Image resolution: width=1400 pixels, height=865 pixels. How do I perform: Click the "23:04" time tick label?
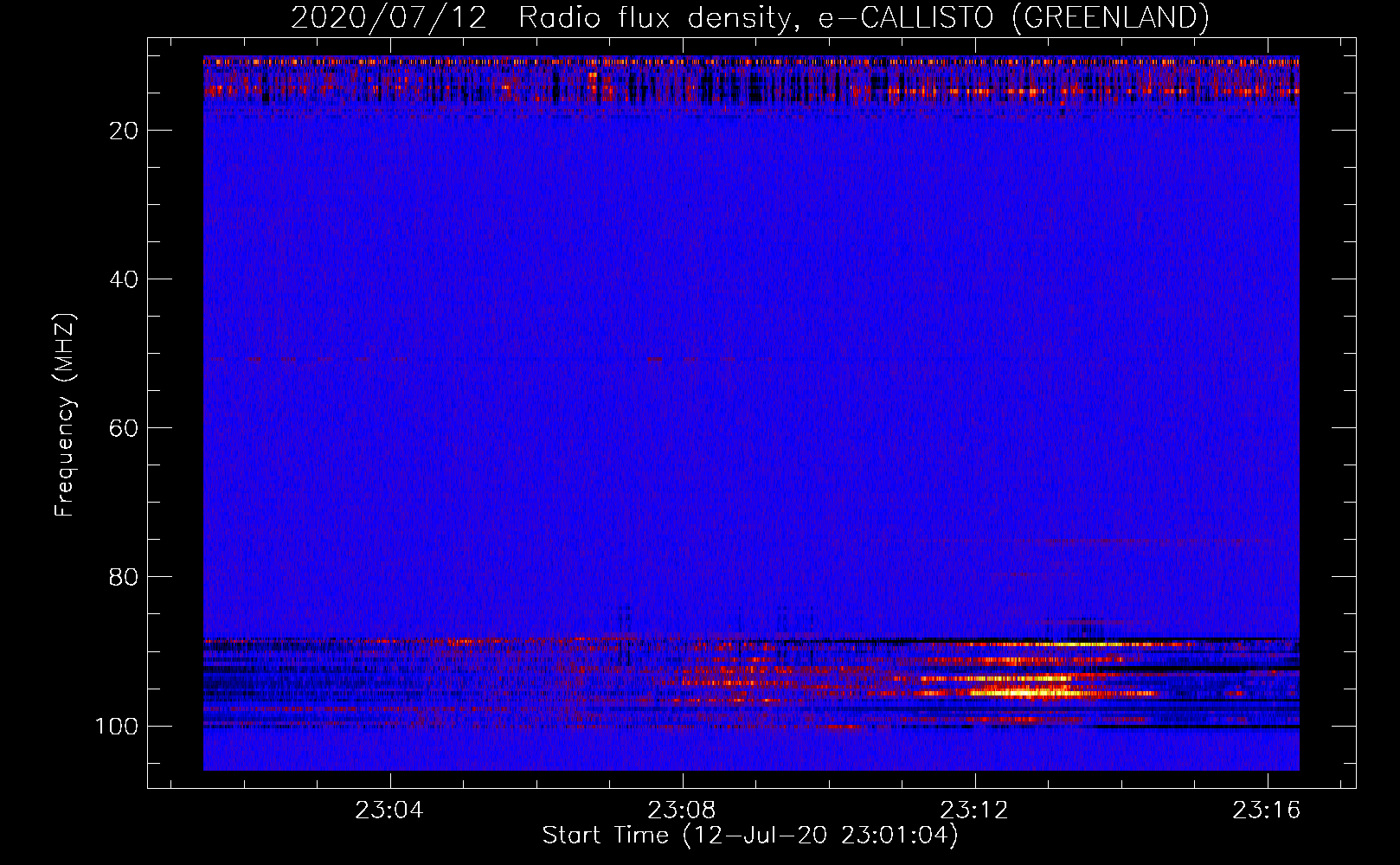389,811
